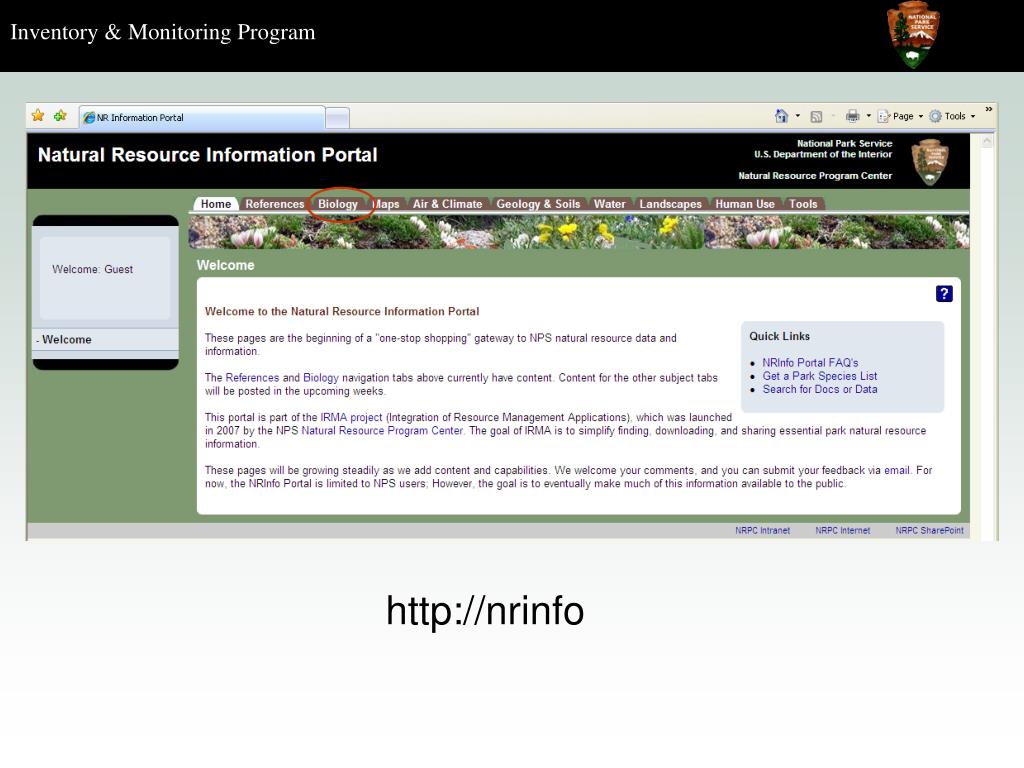Click the NPS arrowhead logo in the slide header

click(913, 35)
